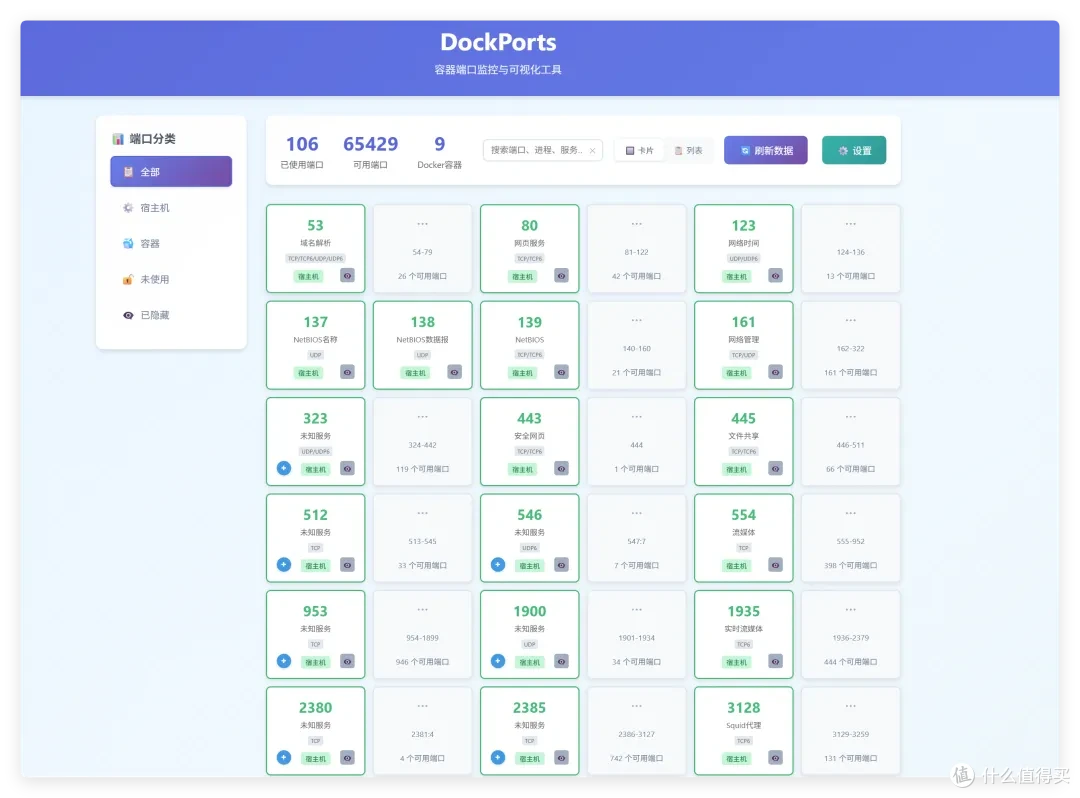Click the TCP/TCP6 label on port 80
This screenshot has width=1080, height=798.
point(530,259)
